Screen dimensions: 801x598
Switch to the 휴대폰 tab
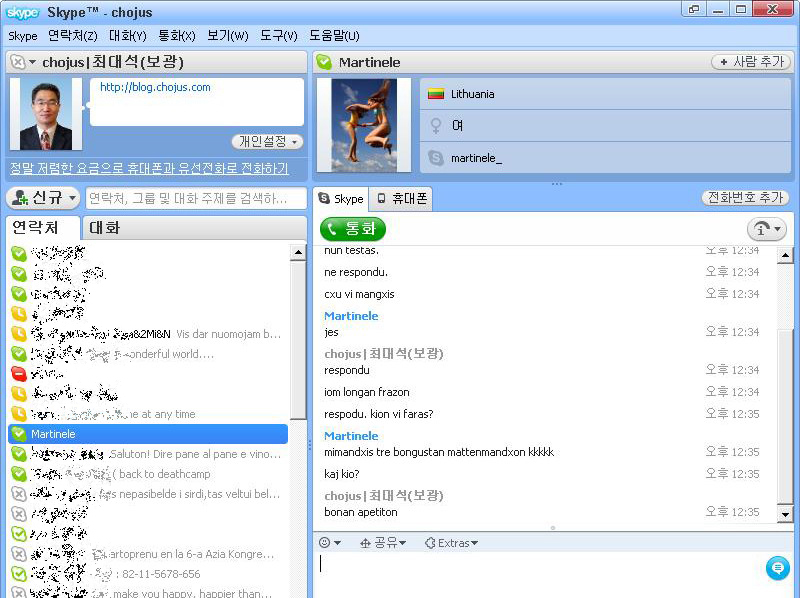pyautogui.click(x=401, y=199)
